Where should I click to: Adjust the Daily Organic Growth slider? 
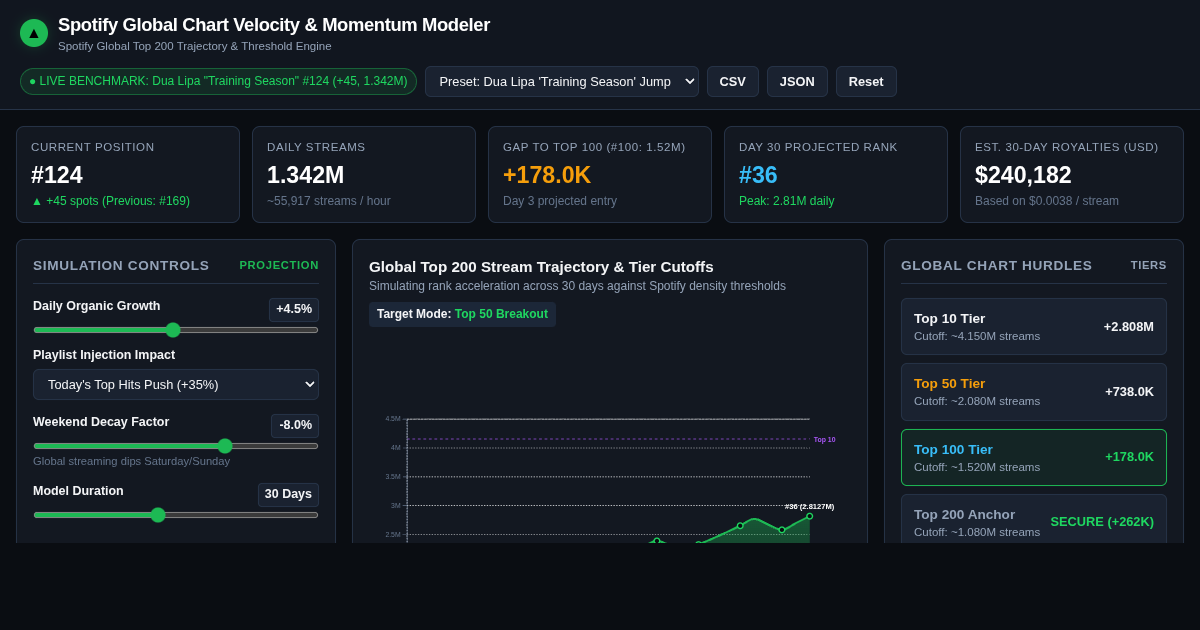coord(176,330)
